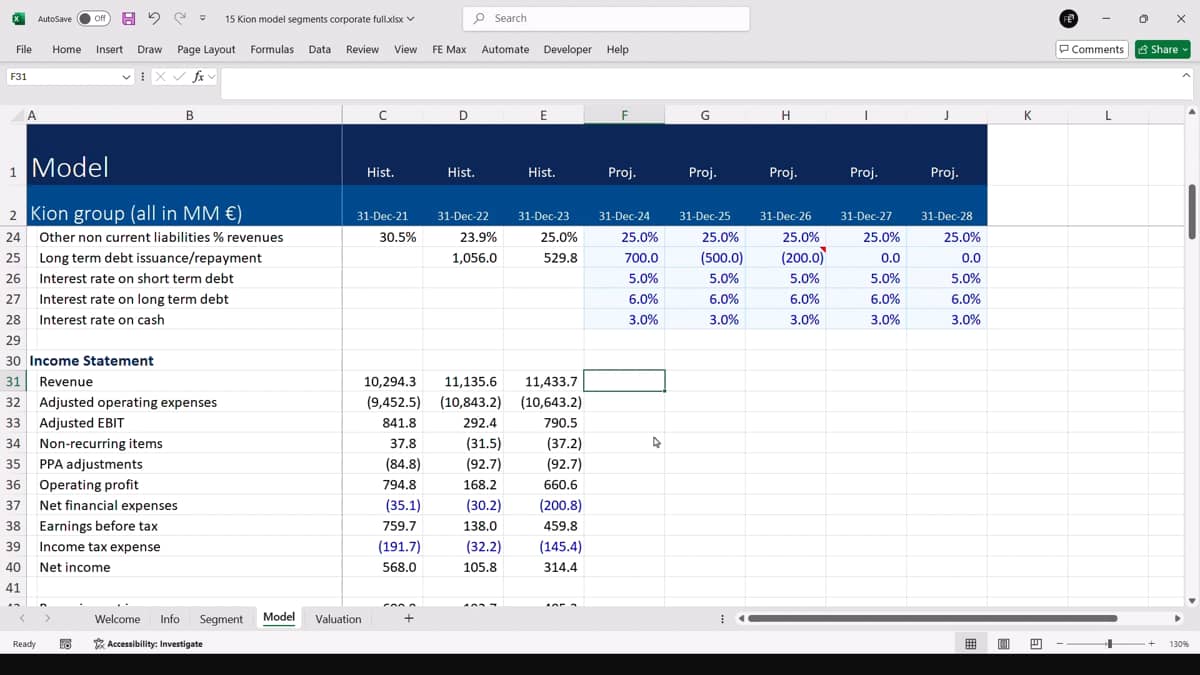The width and height of the screenshot is (1200, 675).
Task: Click the 130% zoom level
Action: (1179, 644)
